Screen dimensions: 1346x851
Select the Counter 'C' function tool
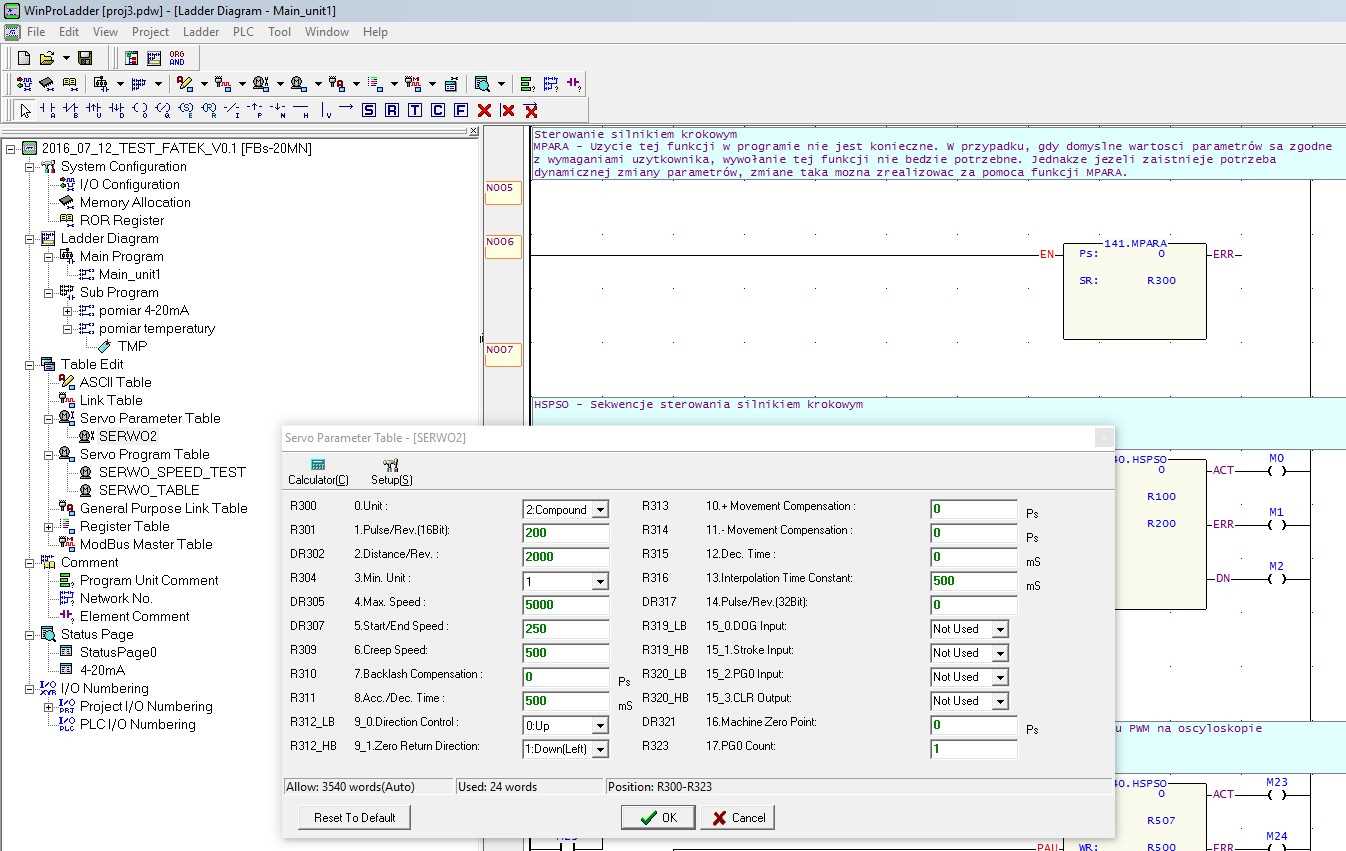click(438, 110)
